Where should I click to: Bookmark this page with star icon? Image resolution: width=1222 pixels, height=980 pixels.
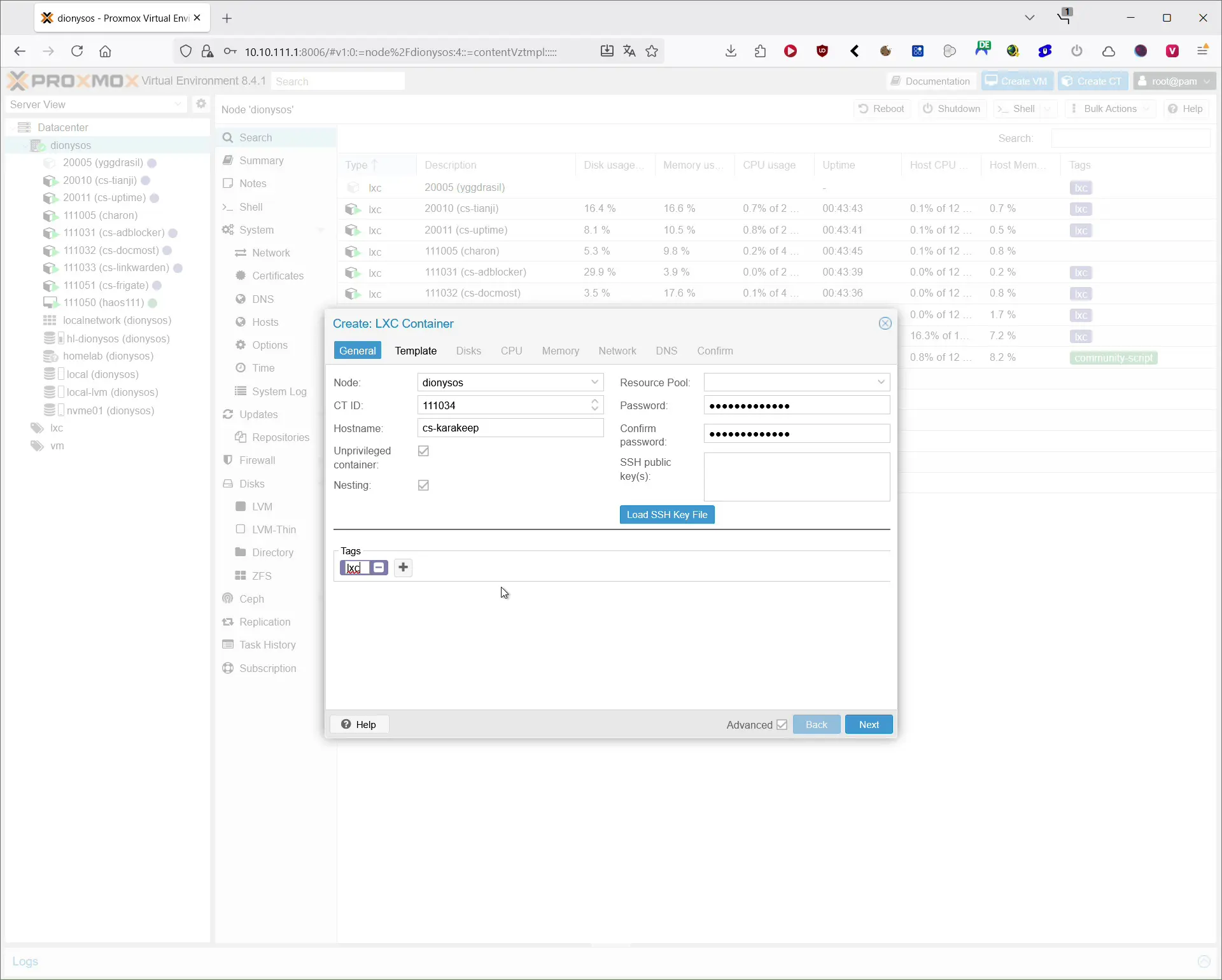[x=652, y=52]
